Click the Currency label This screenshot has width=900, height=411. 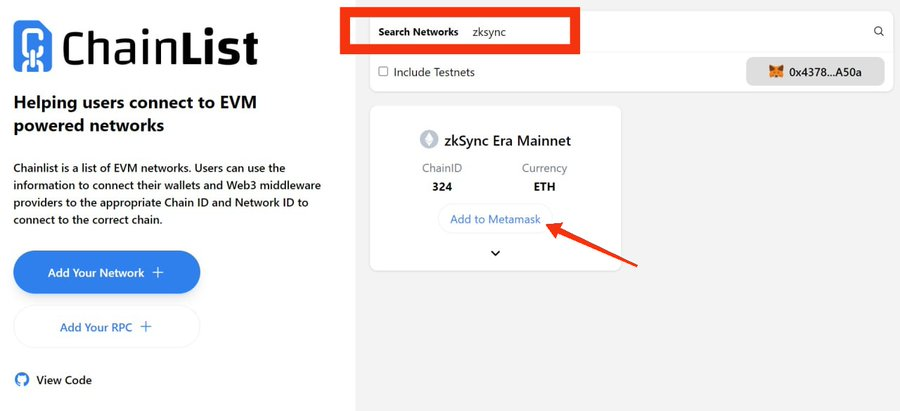click(x=544, y=169)
